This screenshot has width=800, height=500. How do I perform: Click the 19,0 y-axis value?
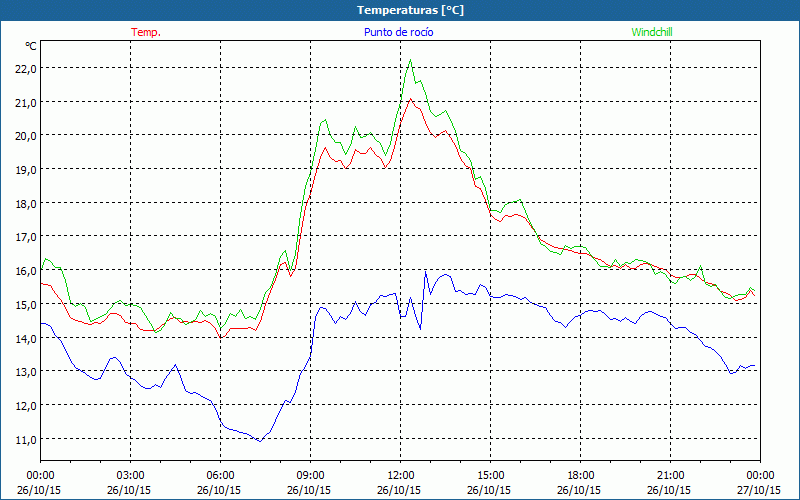[26, 170]
